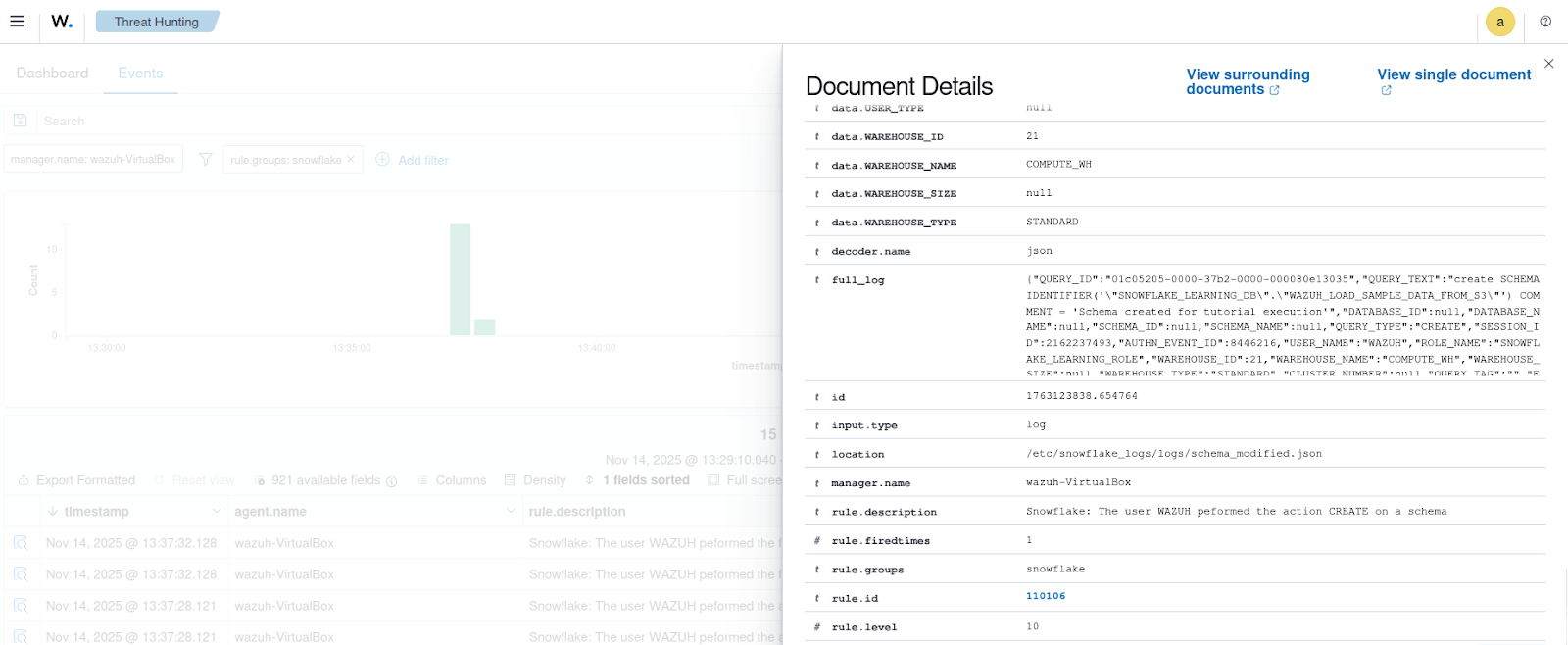Click the short histogram bar
The image size is (1568, 645).
(x=485, y=327)
